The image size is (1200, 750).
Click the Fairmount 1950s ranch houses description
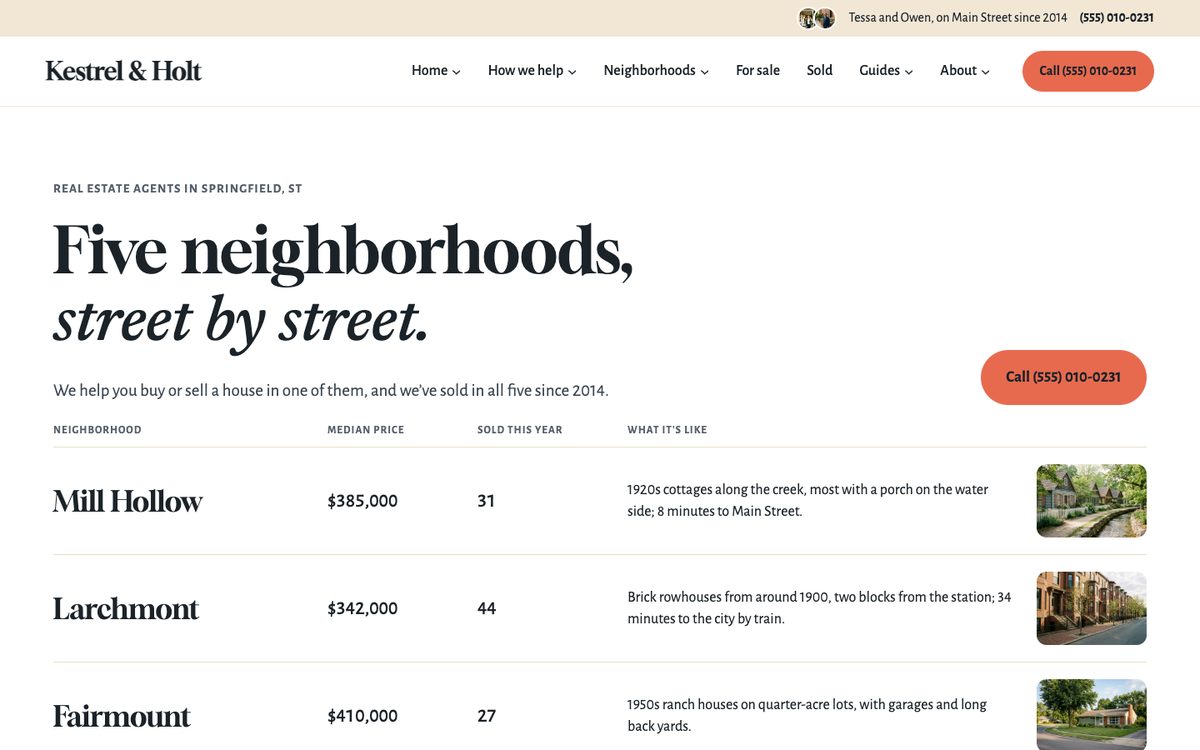click(x=807, y=716)
